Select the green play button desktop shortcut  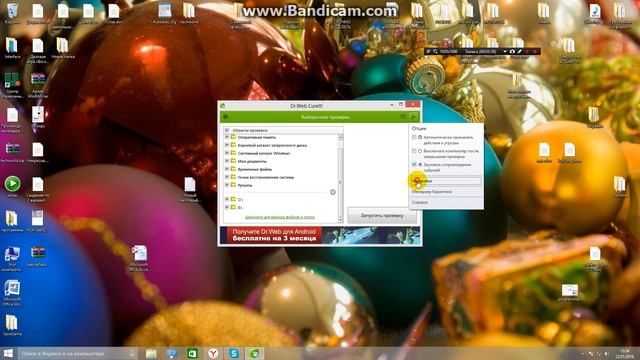coord(12,187)
